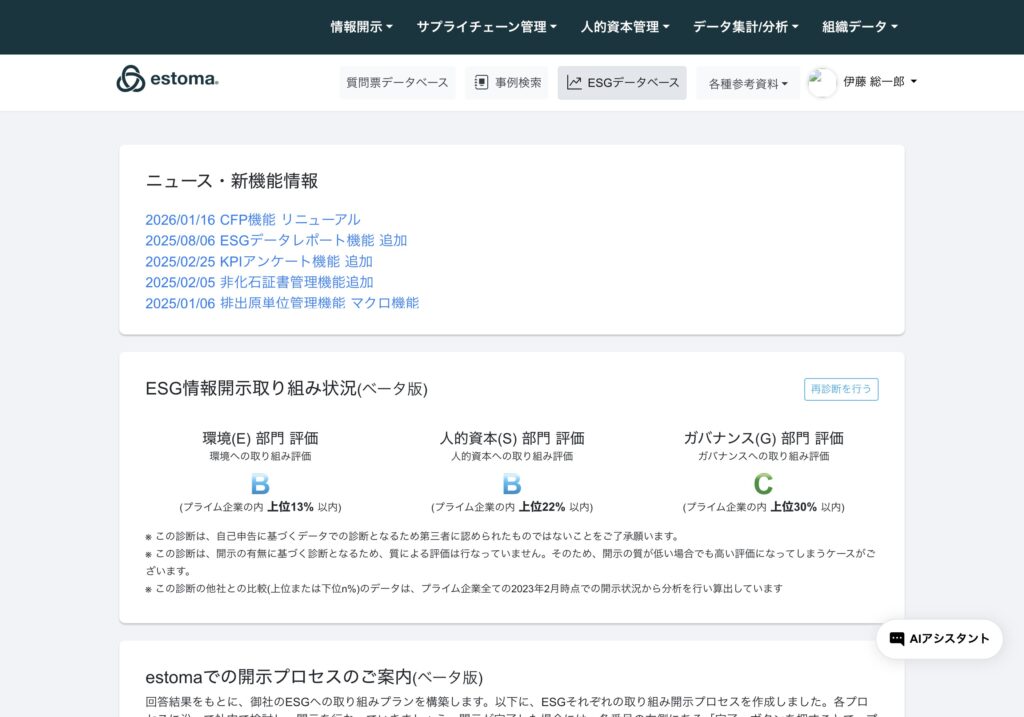Open ESGデータベース with the chart icon
The width and height of the screenshot is (1024, 717).
click(x=622, y=83)
